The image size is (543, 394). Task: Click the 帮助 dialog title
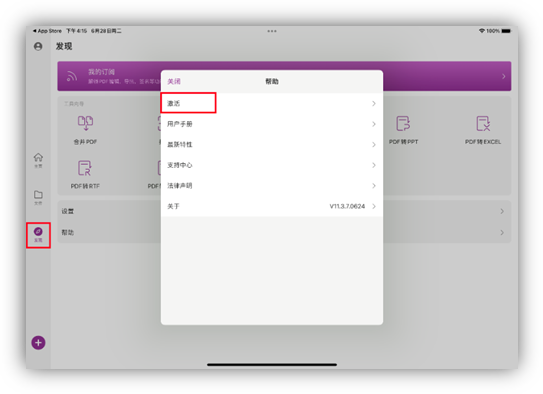pos(272,81)
